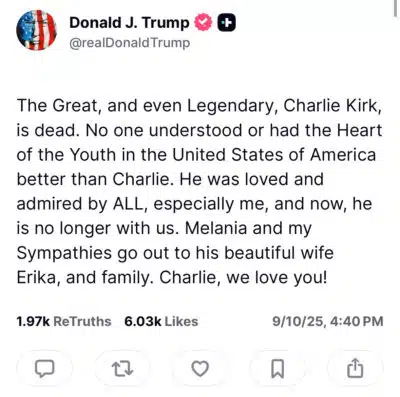ReTruth this post with the arrows icon
This screenshot has width=400, height=397.
[122, 369]
